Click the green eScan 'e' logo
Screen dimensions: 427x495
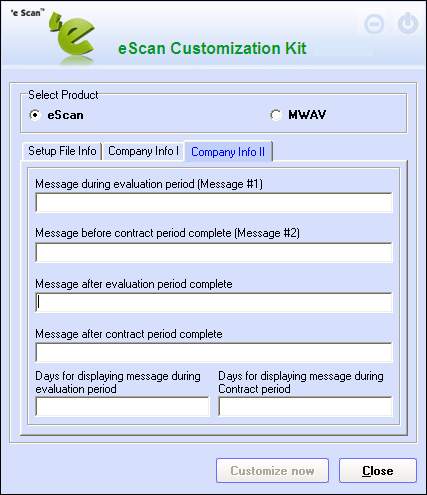tap(72, 37)
